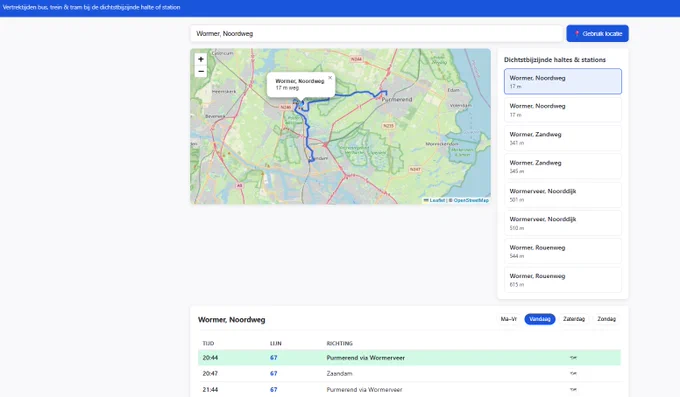Zoom out on the map
The width and height of the screenshot is (680, 397).
coord(200,71)
